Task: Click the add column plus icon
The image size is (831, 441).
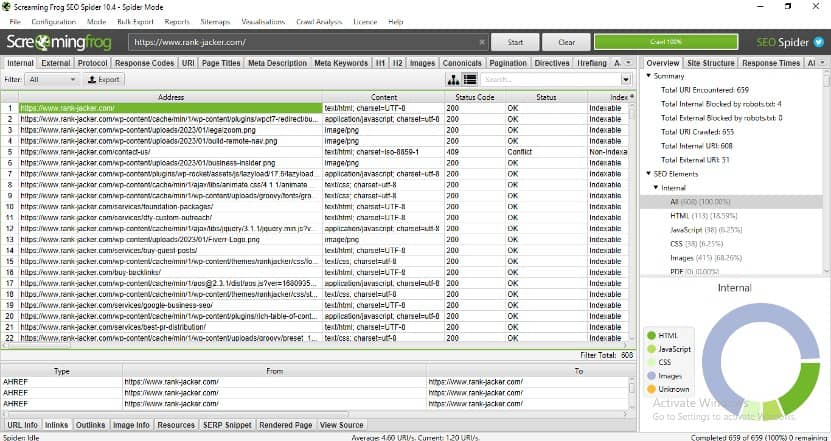Action: coord(632,96)
